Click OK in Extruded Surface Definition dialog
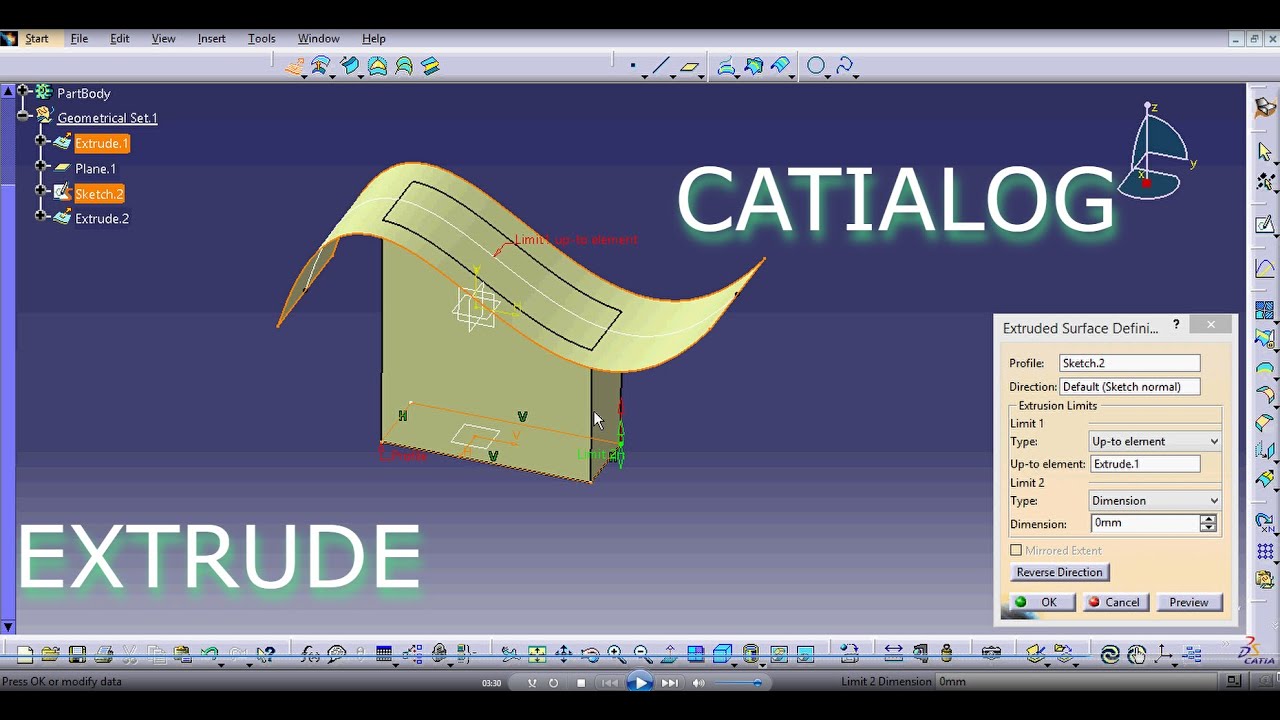Image resolution: width=1280 pixels, height=720 pixels. 1041,602
